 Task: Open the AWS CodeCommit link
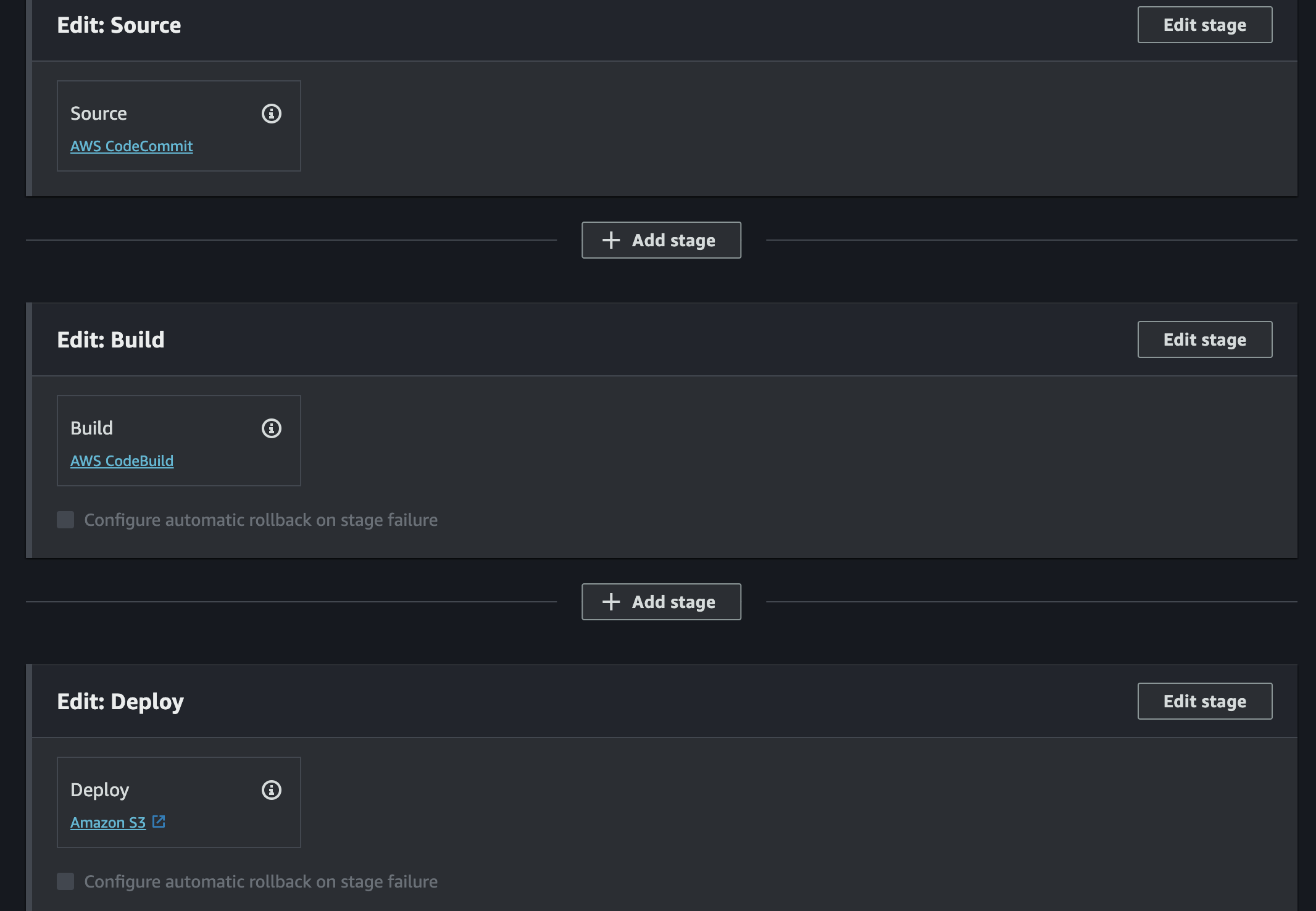click(x=131, y=146)
